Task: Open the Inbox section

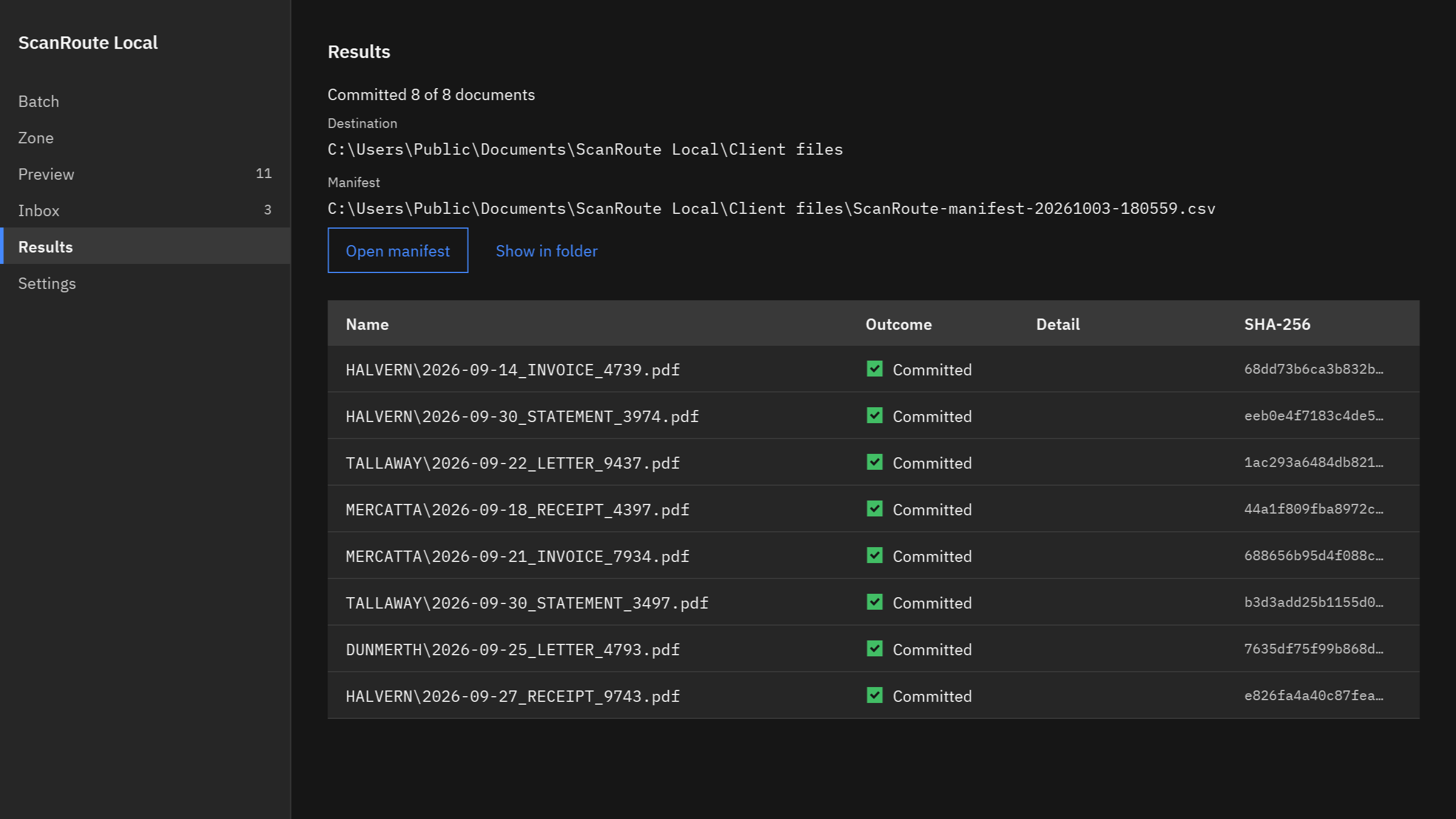Action: (x=145, y=210)
